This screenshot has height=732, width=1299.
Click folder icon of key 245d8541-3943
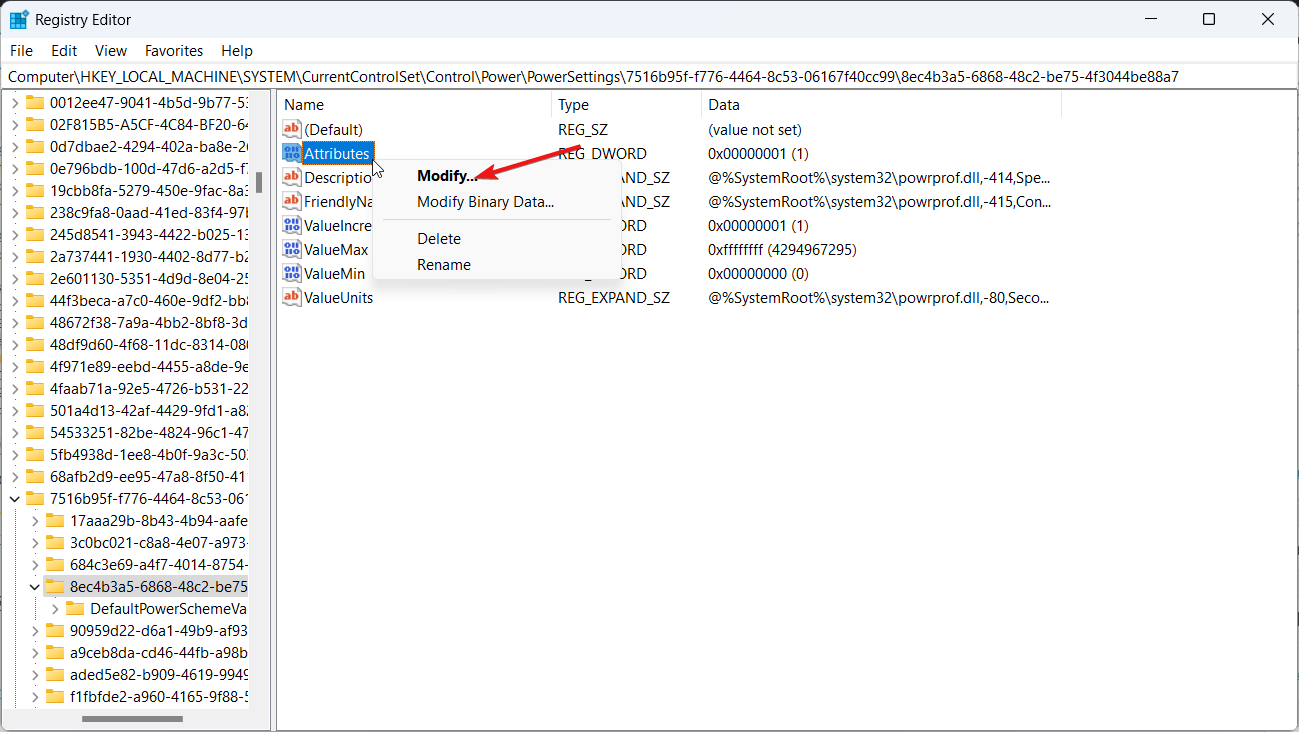click(35, 234)
